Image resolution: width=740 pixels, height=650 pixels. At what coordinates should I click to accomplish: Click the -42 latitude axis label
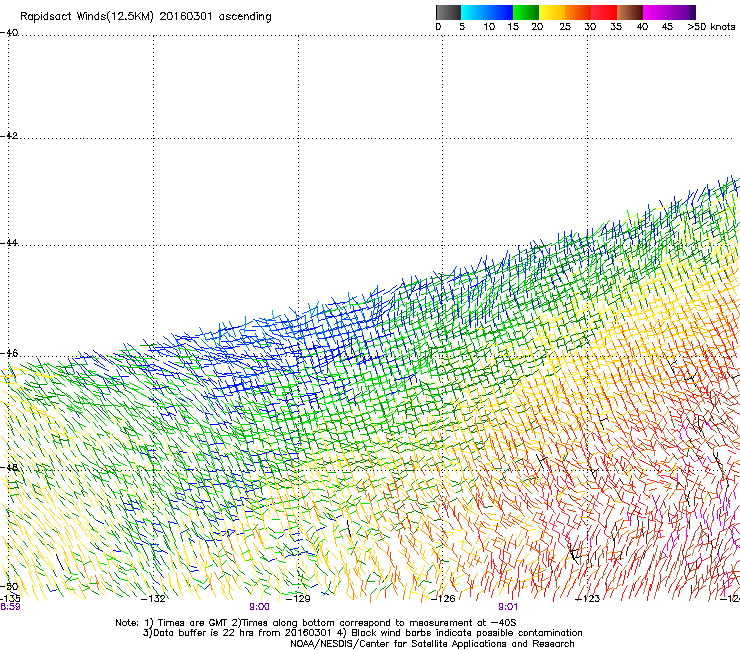click(x=9, y=135)
